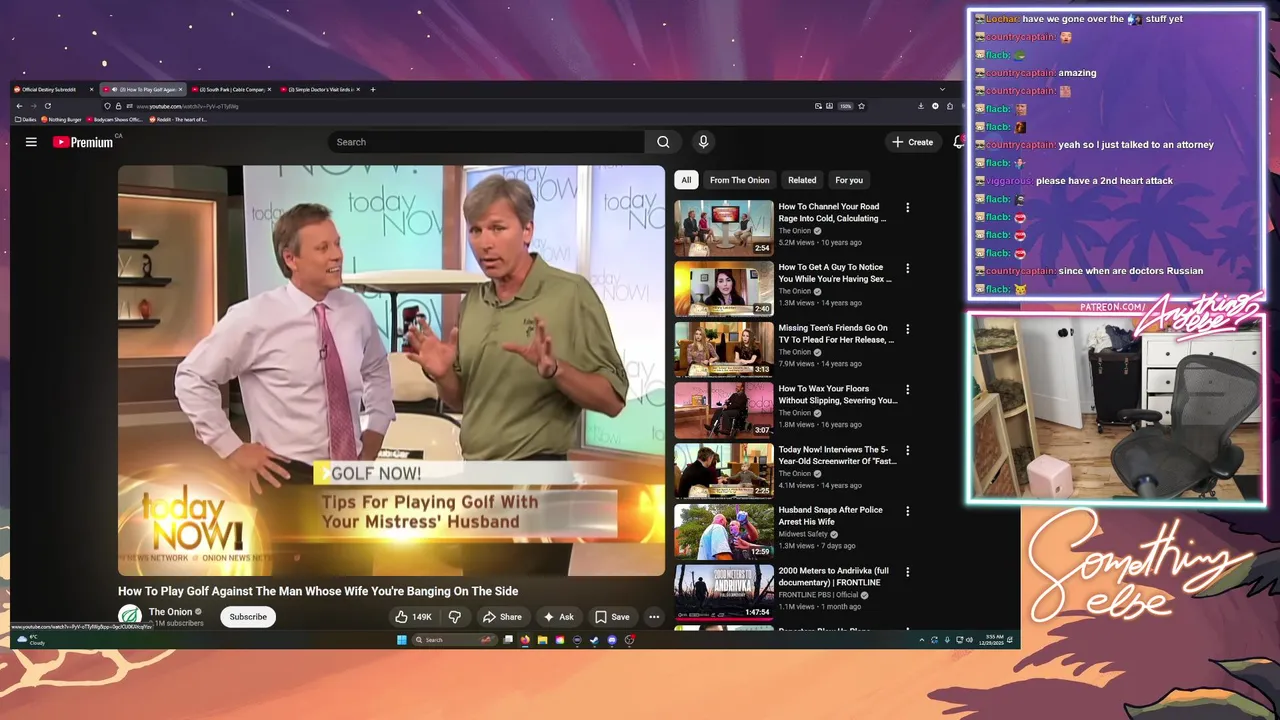1280x720 pixels.
Task: Open Steam from the taskbar
Action: click(x=594, y=640)
